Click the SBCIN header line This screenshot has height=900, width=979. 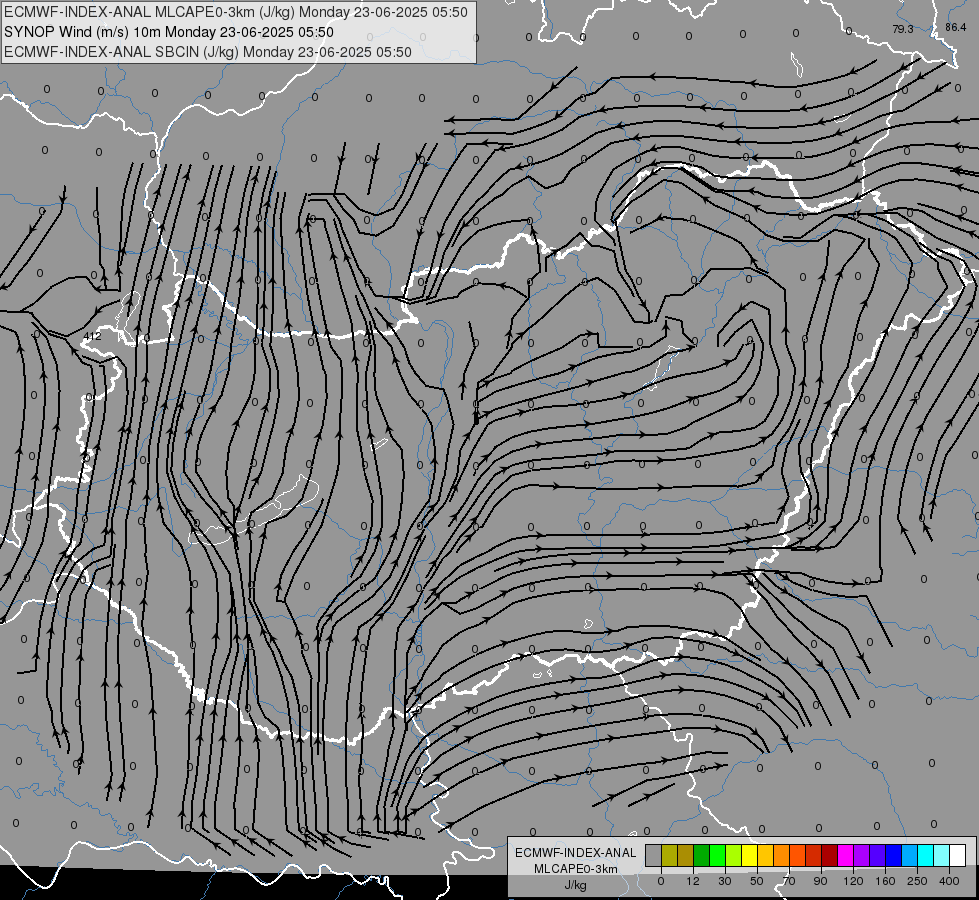point(208,52)
